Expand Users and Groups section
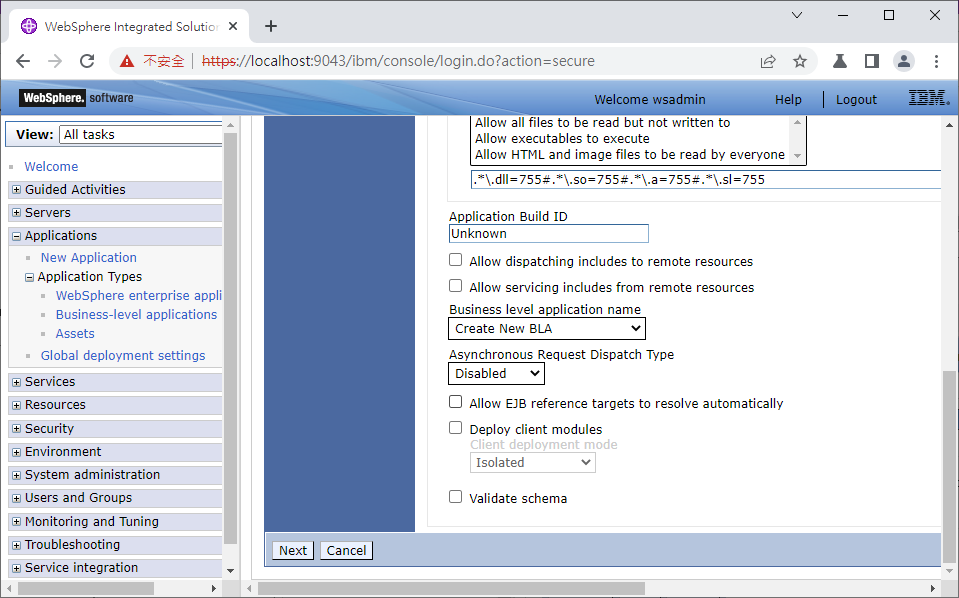Image resolution: width=959 pixels, height=598 pixels. click(x=17, y=498)
